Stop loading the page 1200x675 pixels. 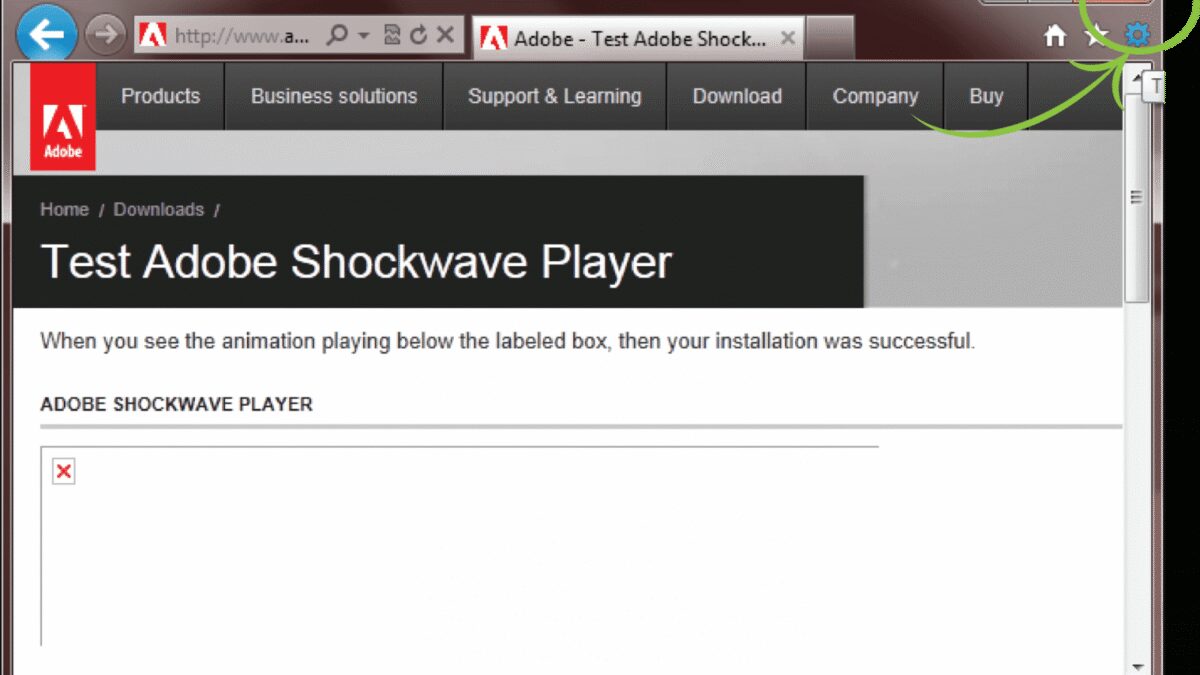[x=446, y=33]
